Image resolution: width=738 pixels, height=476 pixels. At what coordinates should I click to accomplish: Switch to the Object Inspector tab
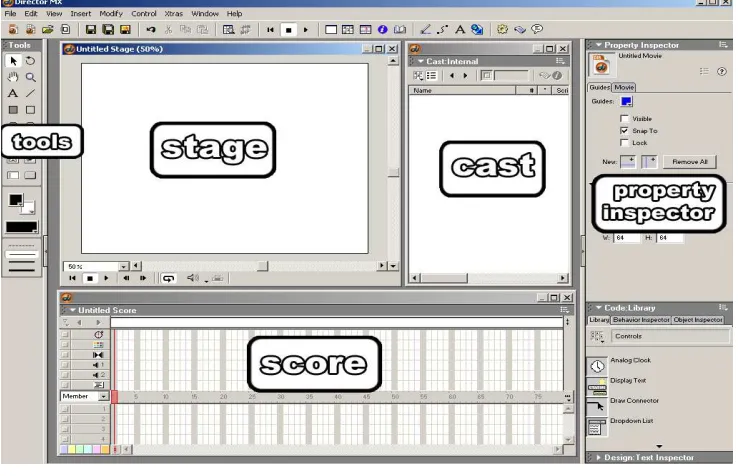click(x=698, y=320)
